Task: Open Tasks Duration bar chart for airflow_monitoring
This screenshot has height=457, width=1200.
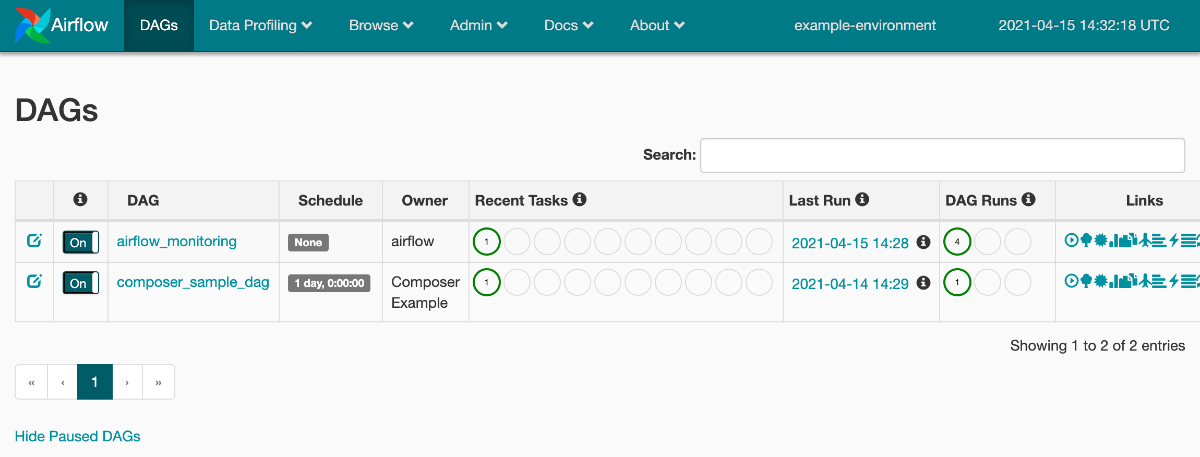Action: [x=1114, y=240]
